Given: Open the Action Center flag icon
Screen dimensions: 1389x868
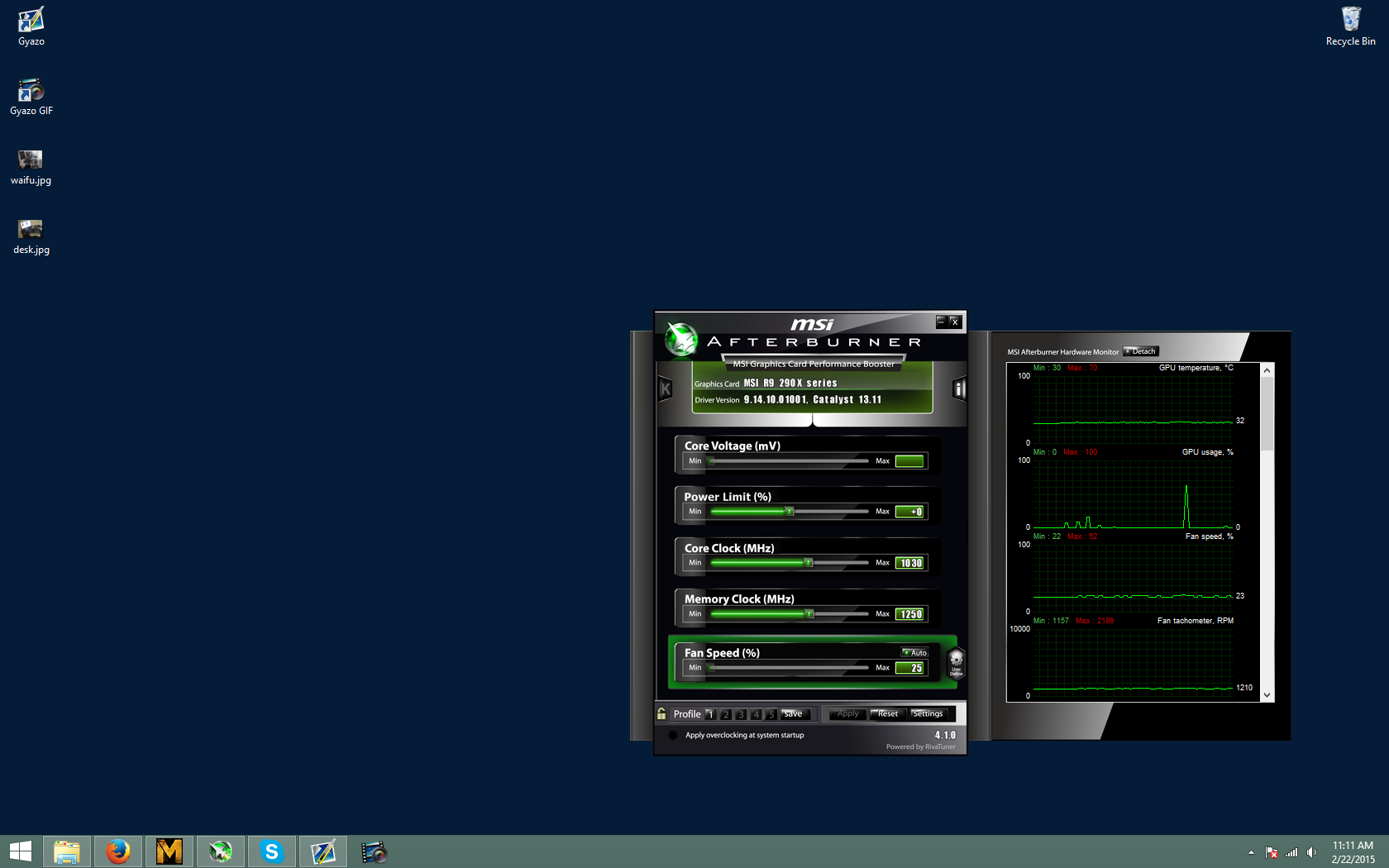Looking at the screenshot, I should pyautogui.click(x=1272, y=852).
